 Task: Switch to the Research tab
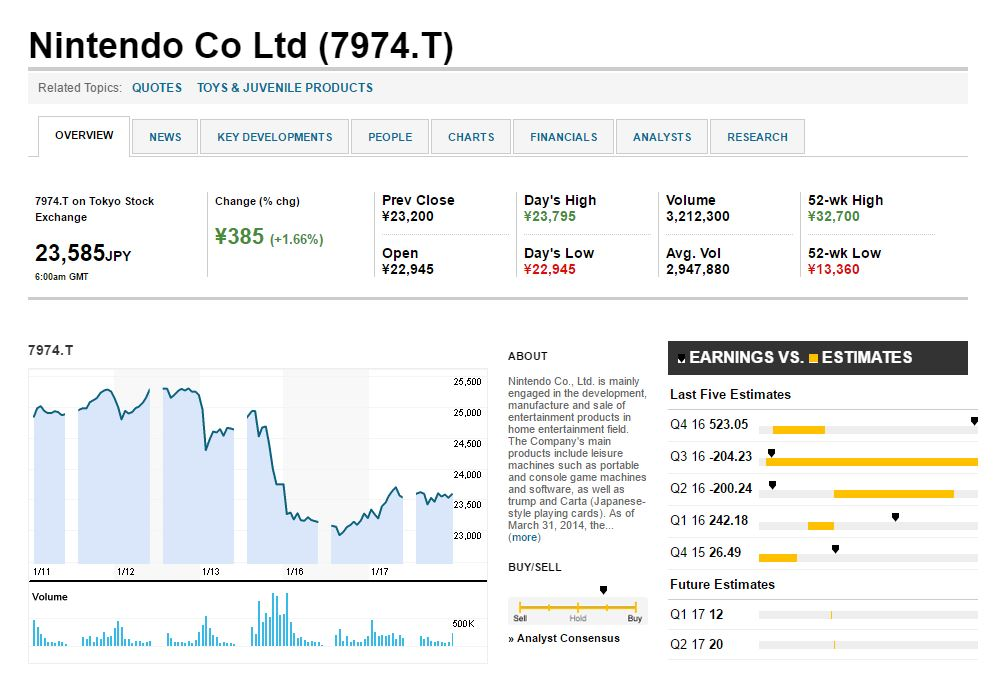tap(757, 137)
